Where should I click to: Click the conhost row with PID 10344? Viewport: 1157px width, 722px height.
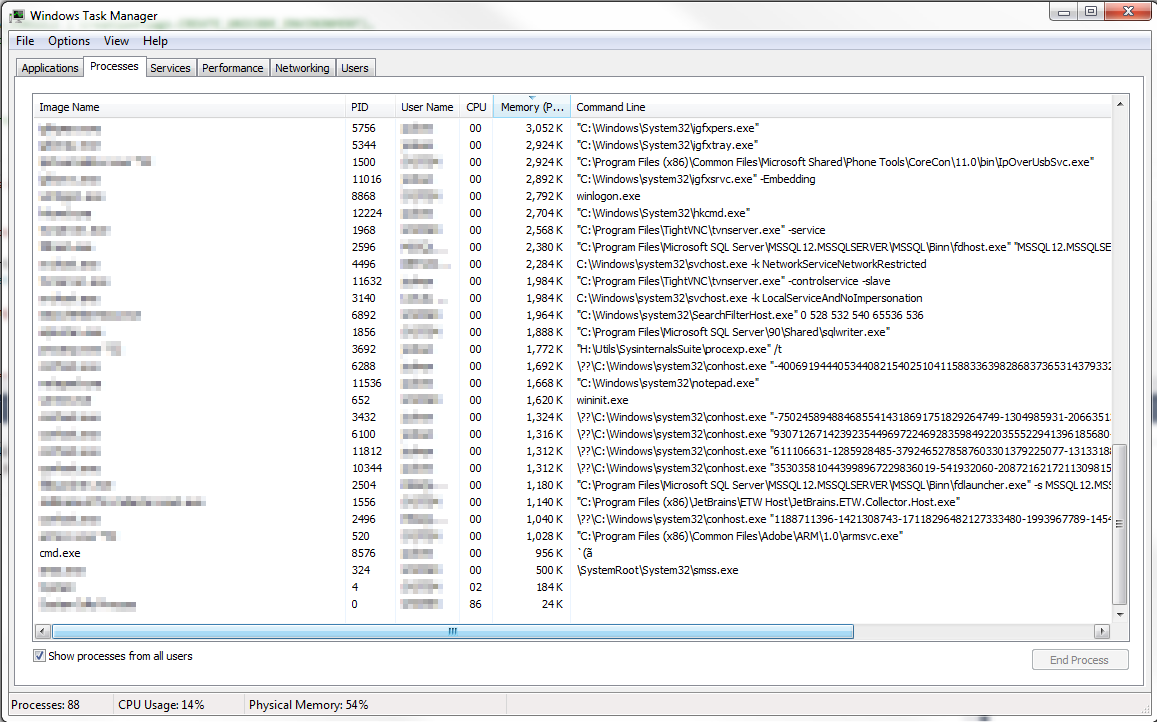573,468
